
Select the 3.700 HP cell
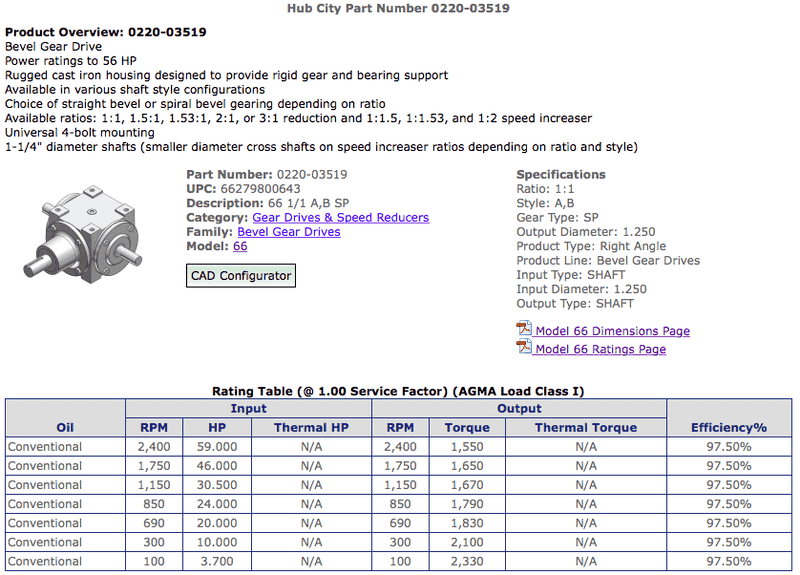tap(217, 561)
